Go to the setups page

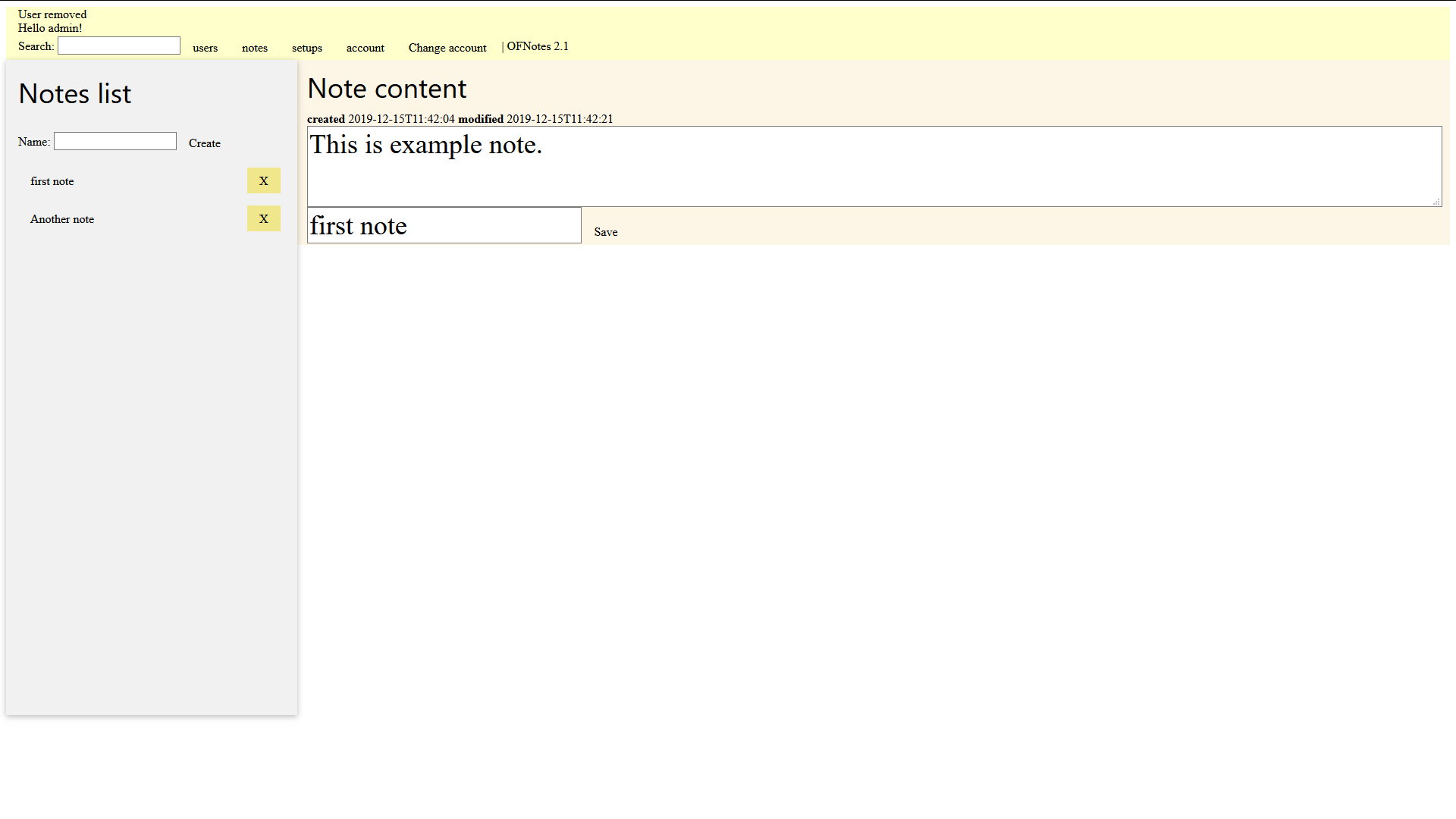[x=307, y=48]
